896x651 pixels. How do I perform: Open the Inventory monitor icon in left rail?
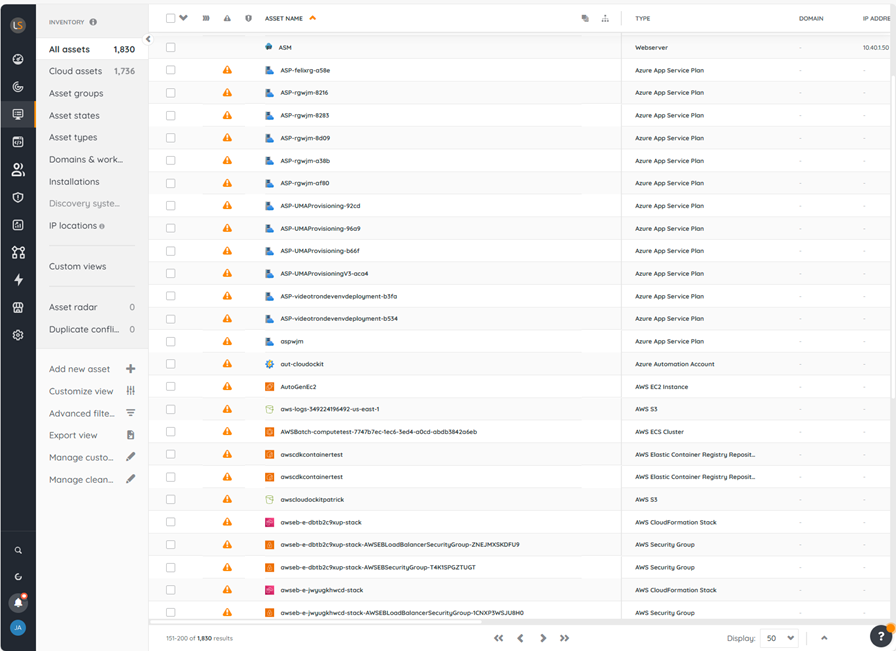click(18, 114)
